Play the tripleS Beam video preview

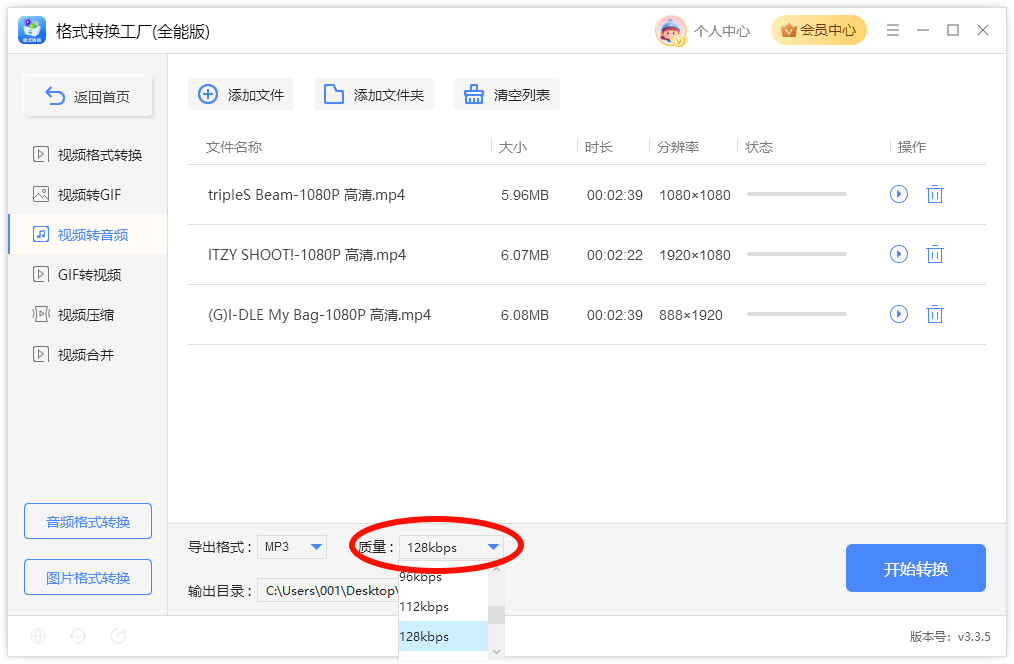pyautogui.click(x=898, y=194)
